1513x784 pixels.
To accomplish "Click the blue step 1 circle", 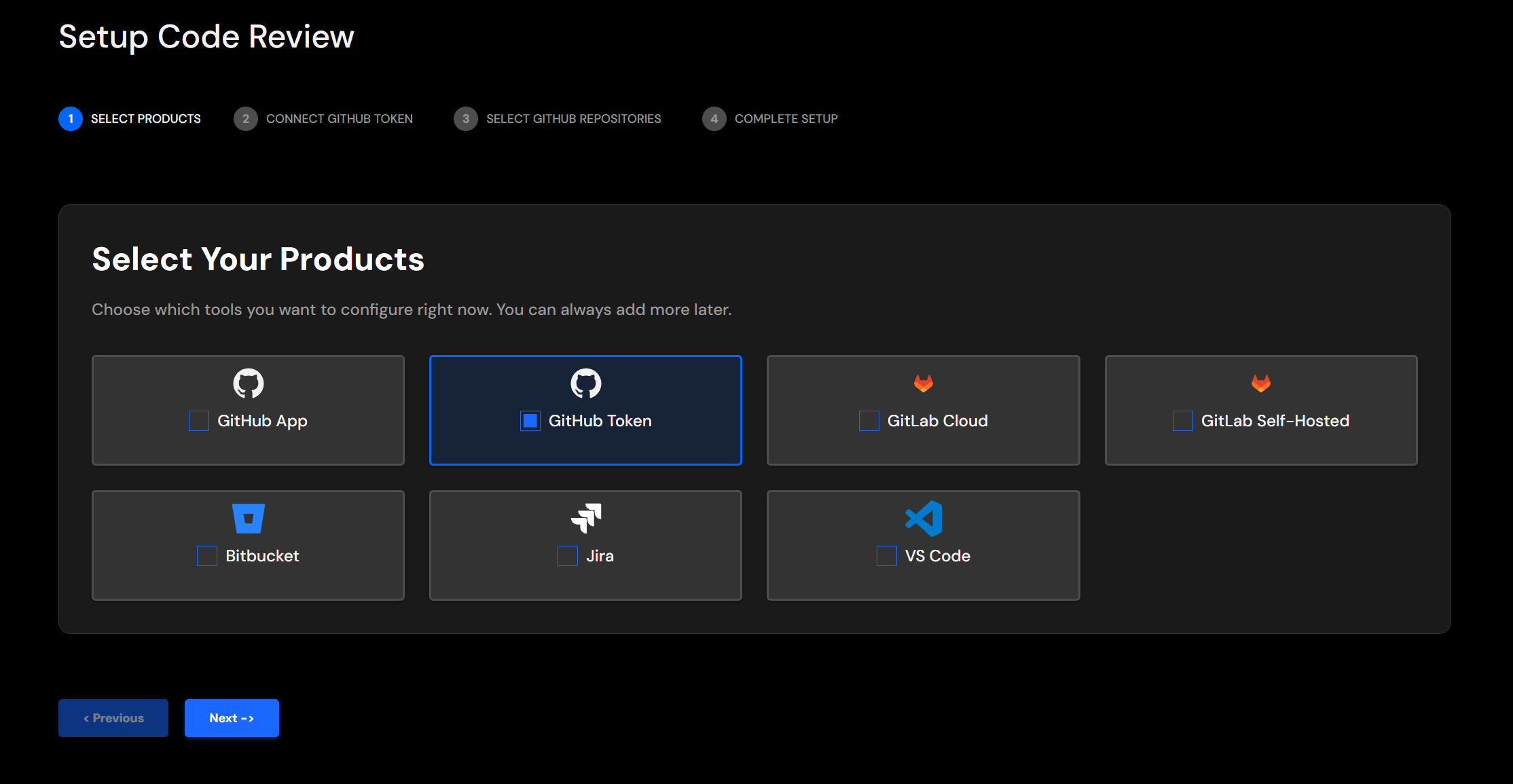I will click(71, 119).
